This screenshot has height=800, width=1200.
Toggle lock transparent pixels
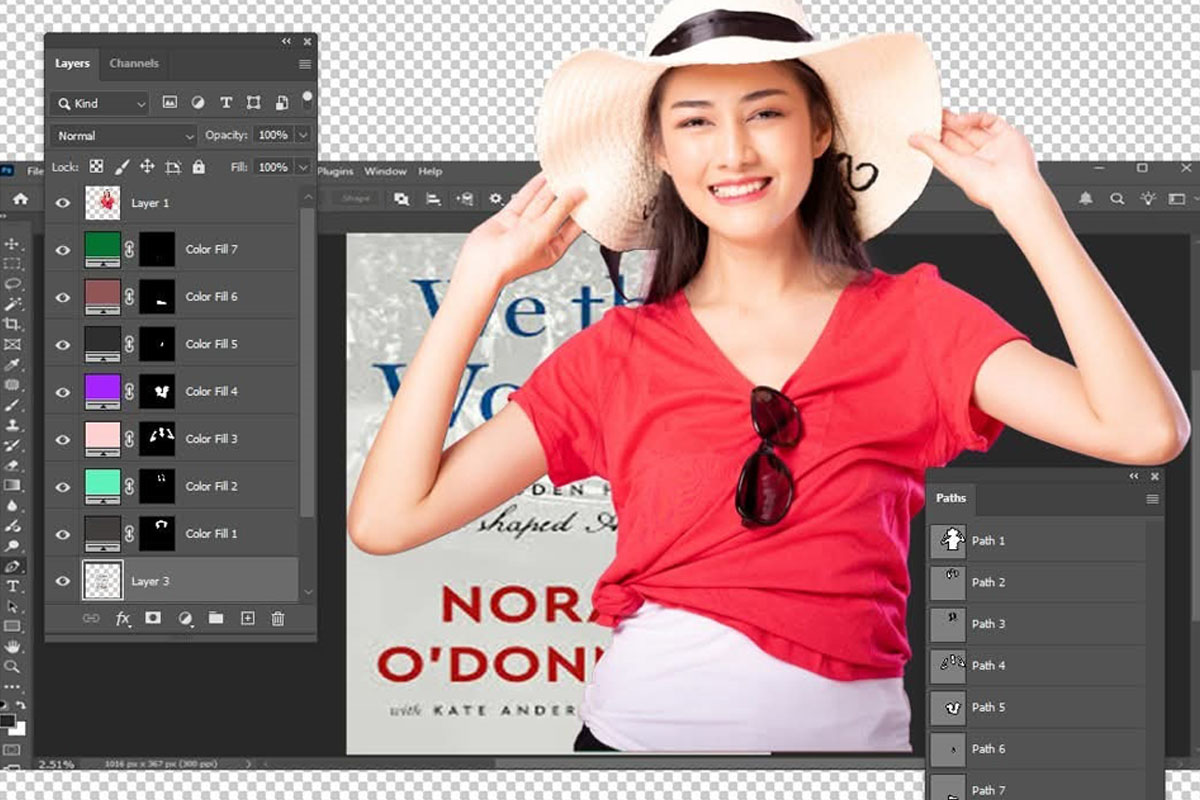click(x=96, y=167)
